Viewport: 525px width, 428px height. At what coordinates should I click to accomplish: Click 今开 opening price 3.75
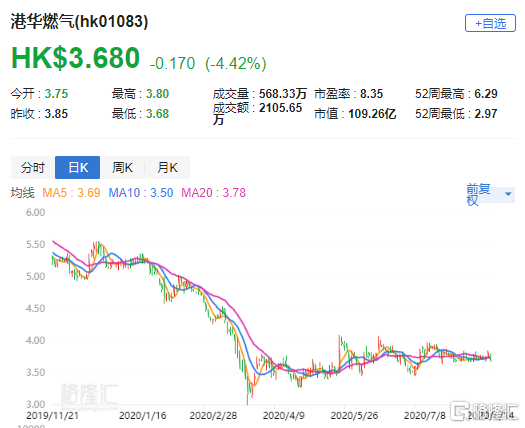click(x=39, y=94)
